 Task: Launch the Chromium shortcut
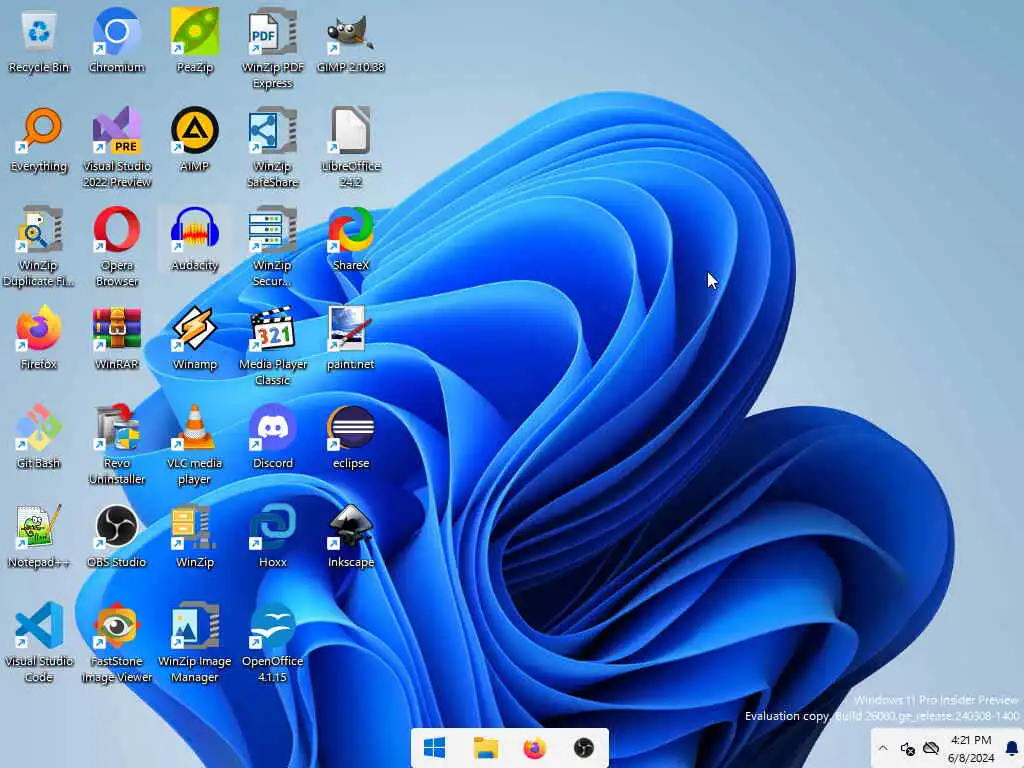pos(116,40)
